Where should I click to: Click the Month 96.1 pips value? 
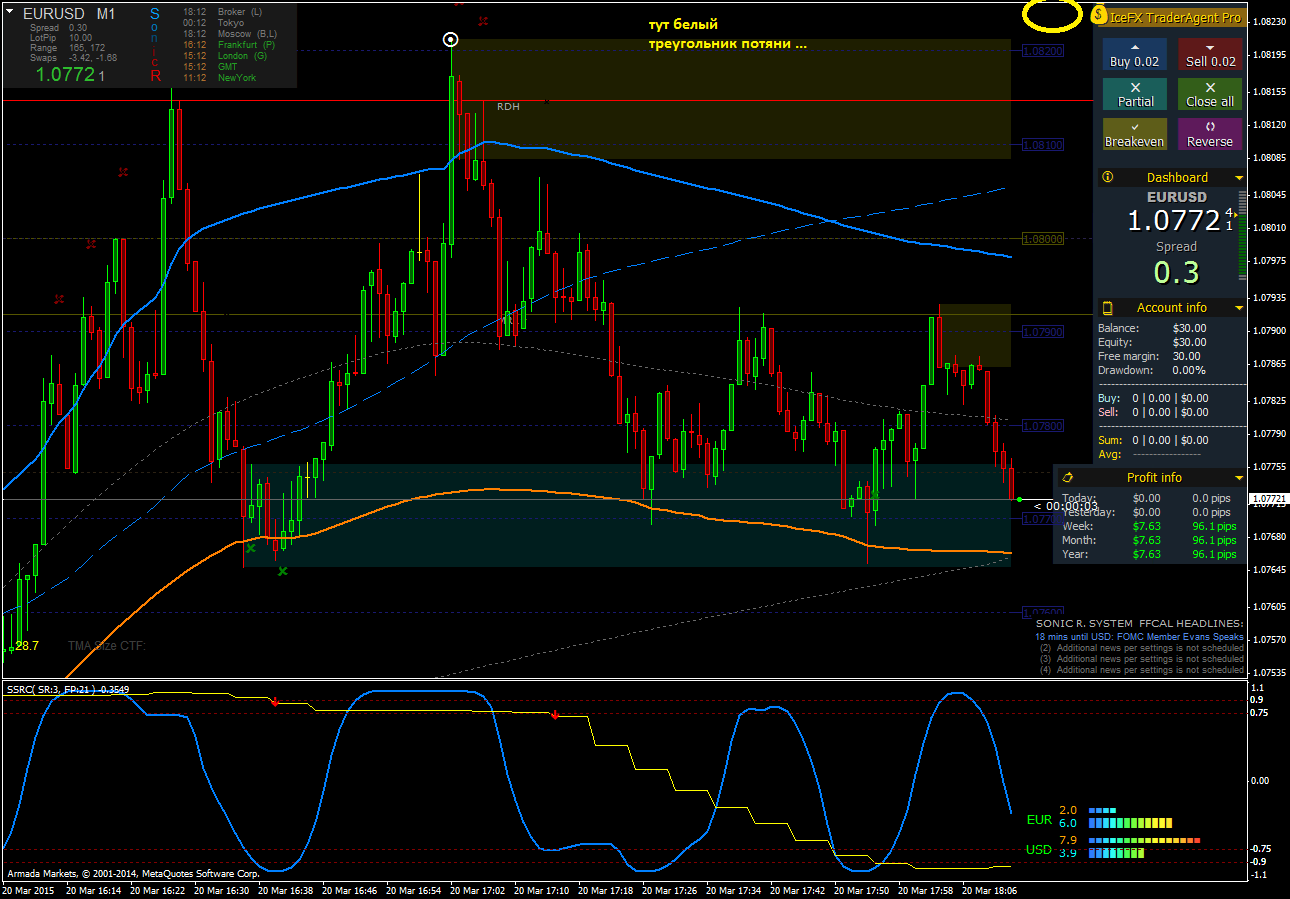coord(1214,540)
